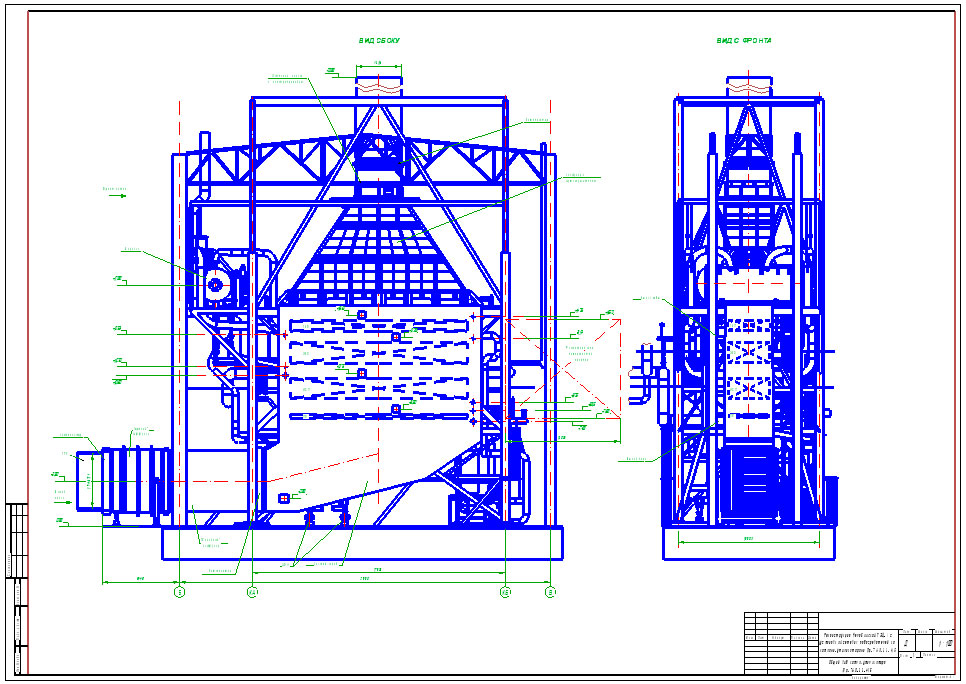Select the front view width dimension line
The image size is (966, 684).
coord(749,542)
